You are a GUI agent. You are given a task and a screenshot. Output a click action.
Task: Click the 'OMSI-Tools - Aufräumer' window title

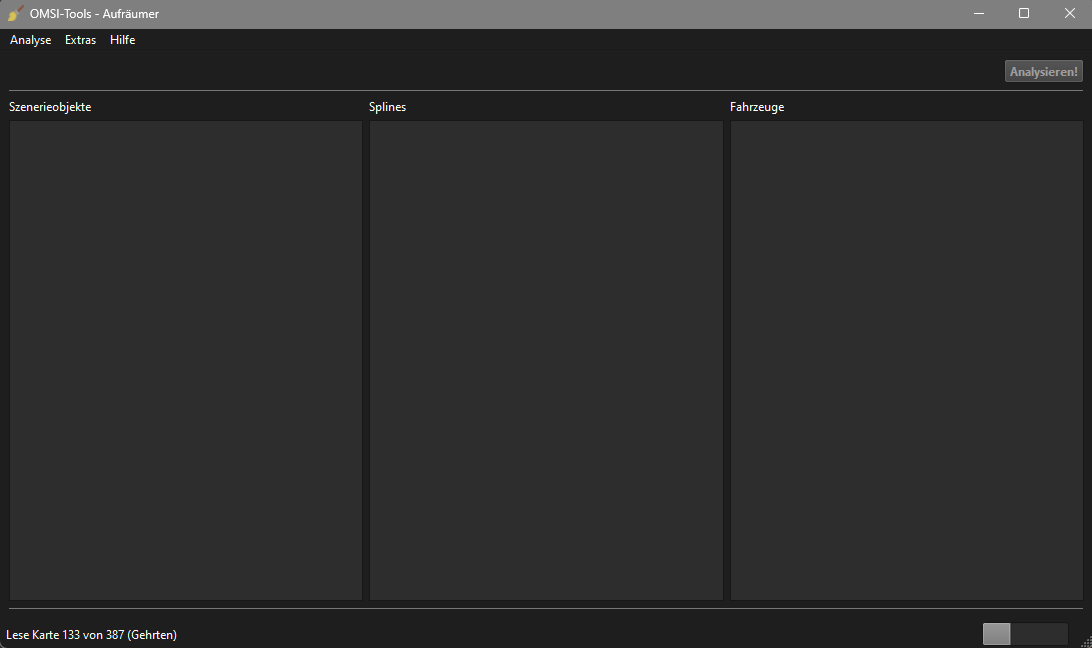click(x=94, y=14)
